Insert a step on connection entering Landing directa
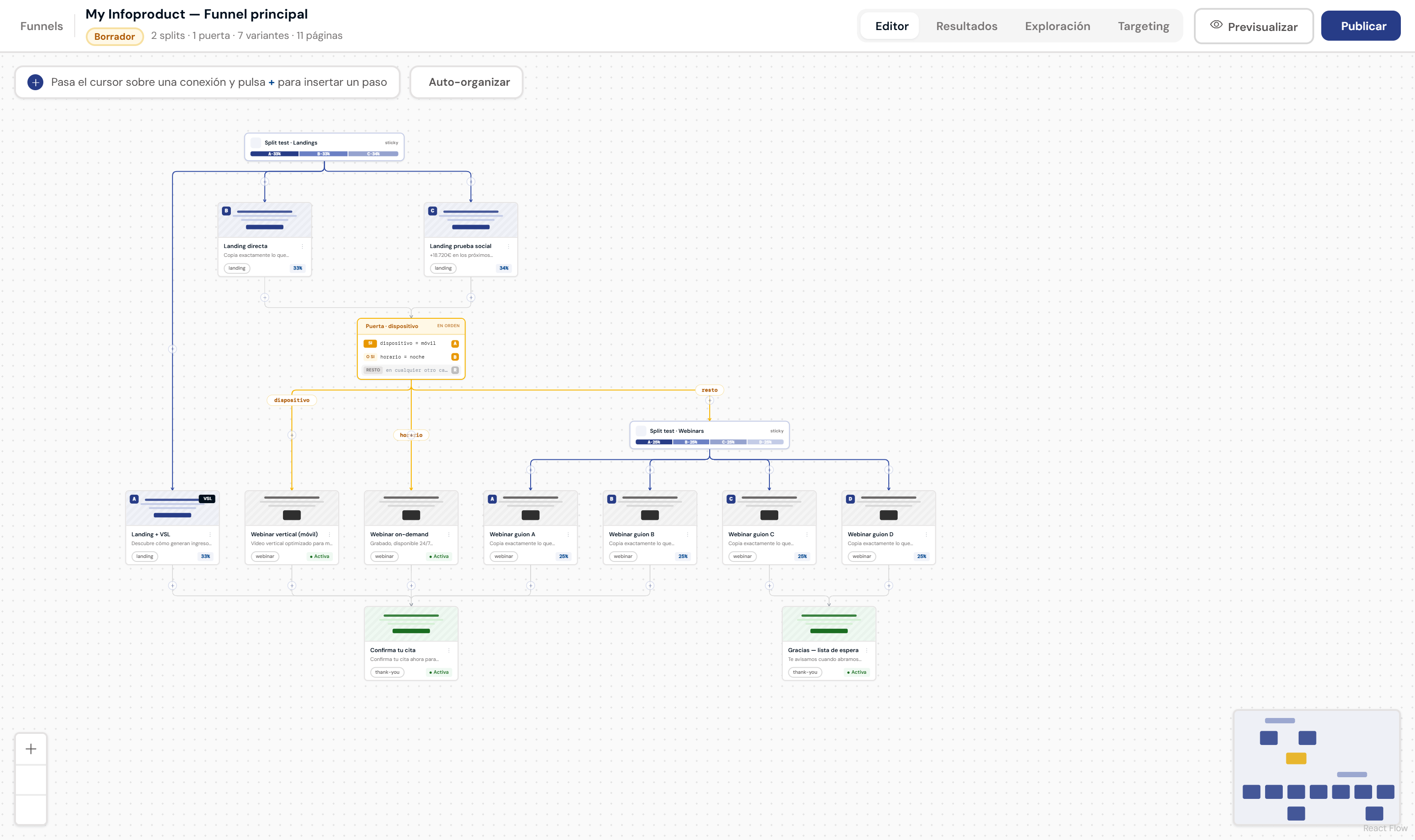Screen dimensions: 1415x840 (x=264, y=182)
